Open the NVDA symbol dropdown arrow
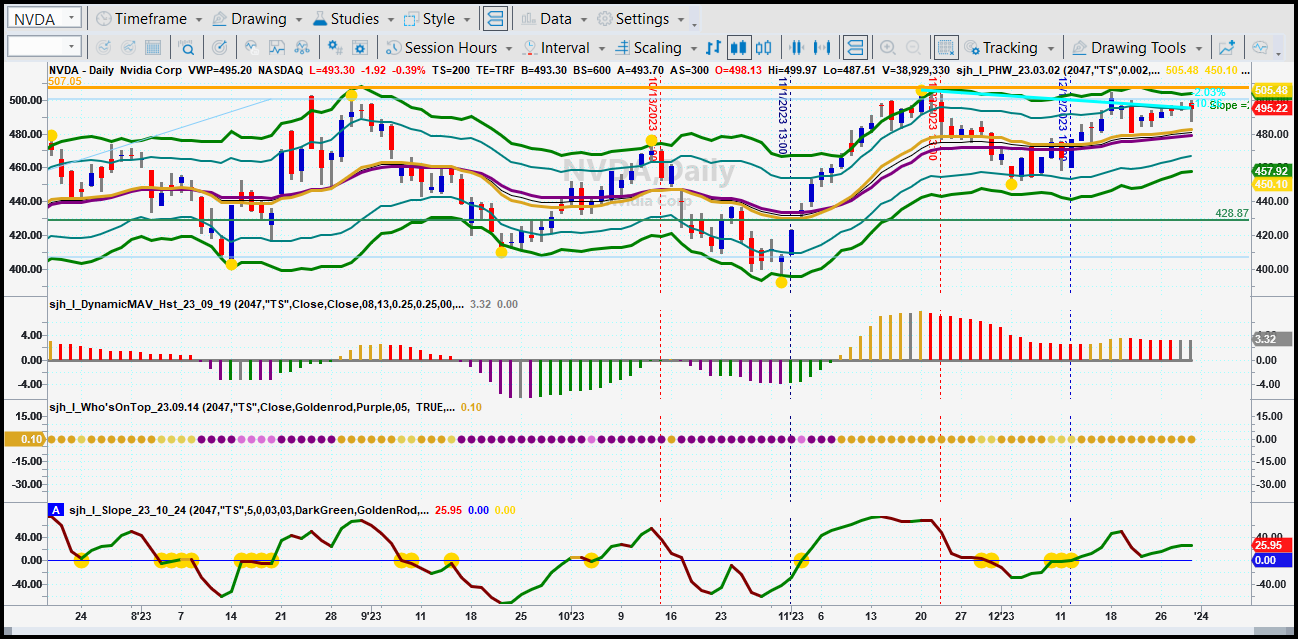Viewport: 1298px width, 639px height. pyautogui.click(x=72, y=19)
